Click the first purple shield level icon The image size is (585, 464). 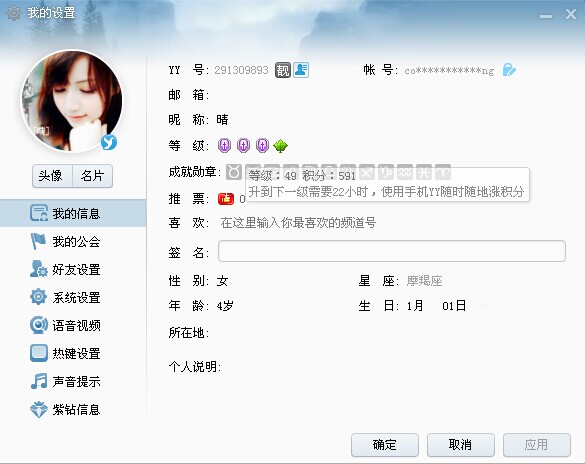click(224, 145)
